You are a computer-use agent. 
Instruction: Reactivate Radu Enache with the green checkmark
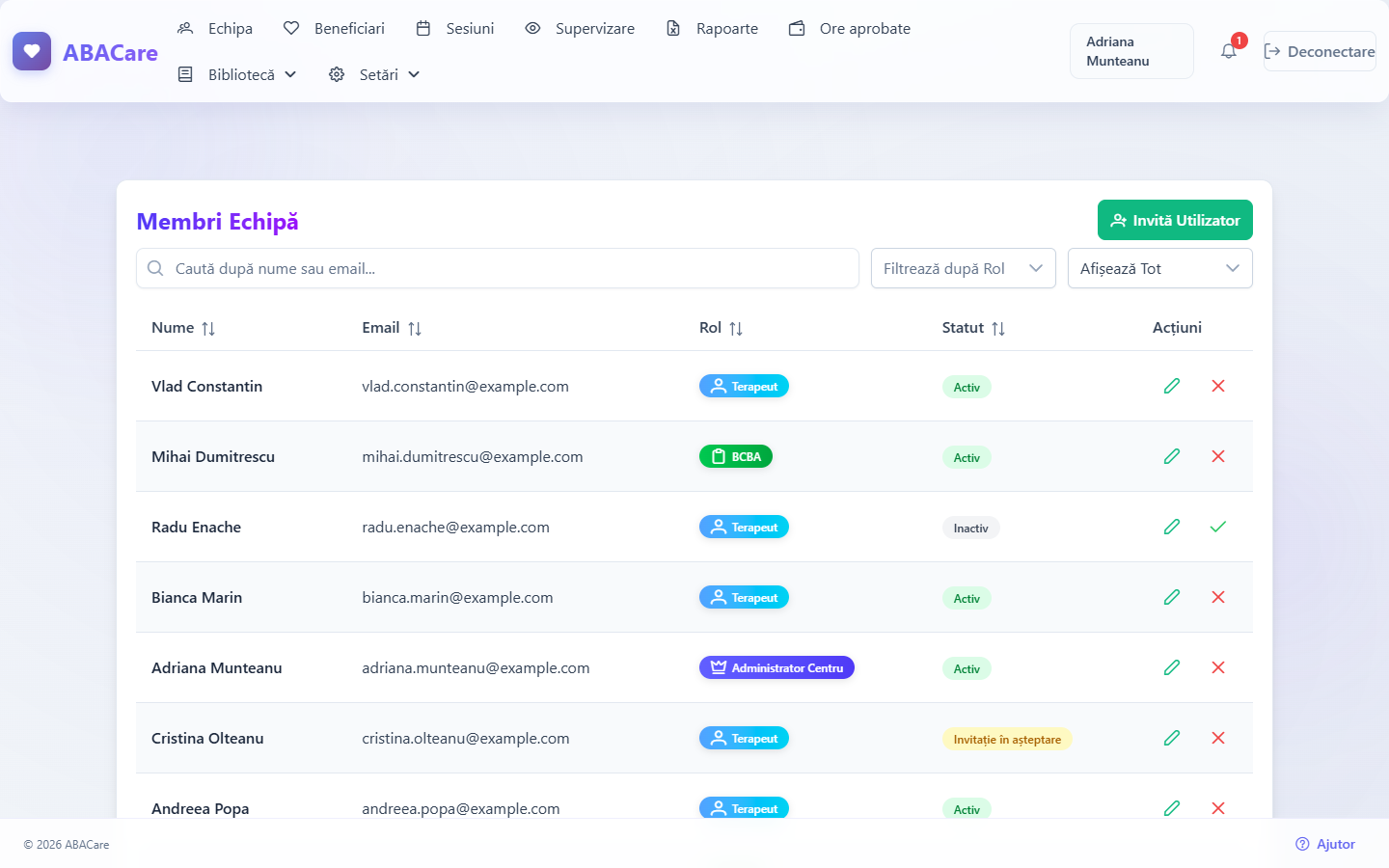point(1218,527)
